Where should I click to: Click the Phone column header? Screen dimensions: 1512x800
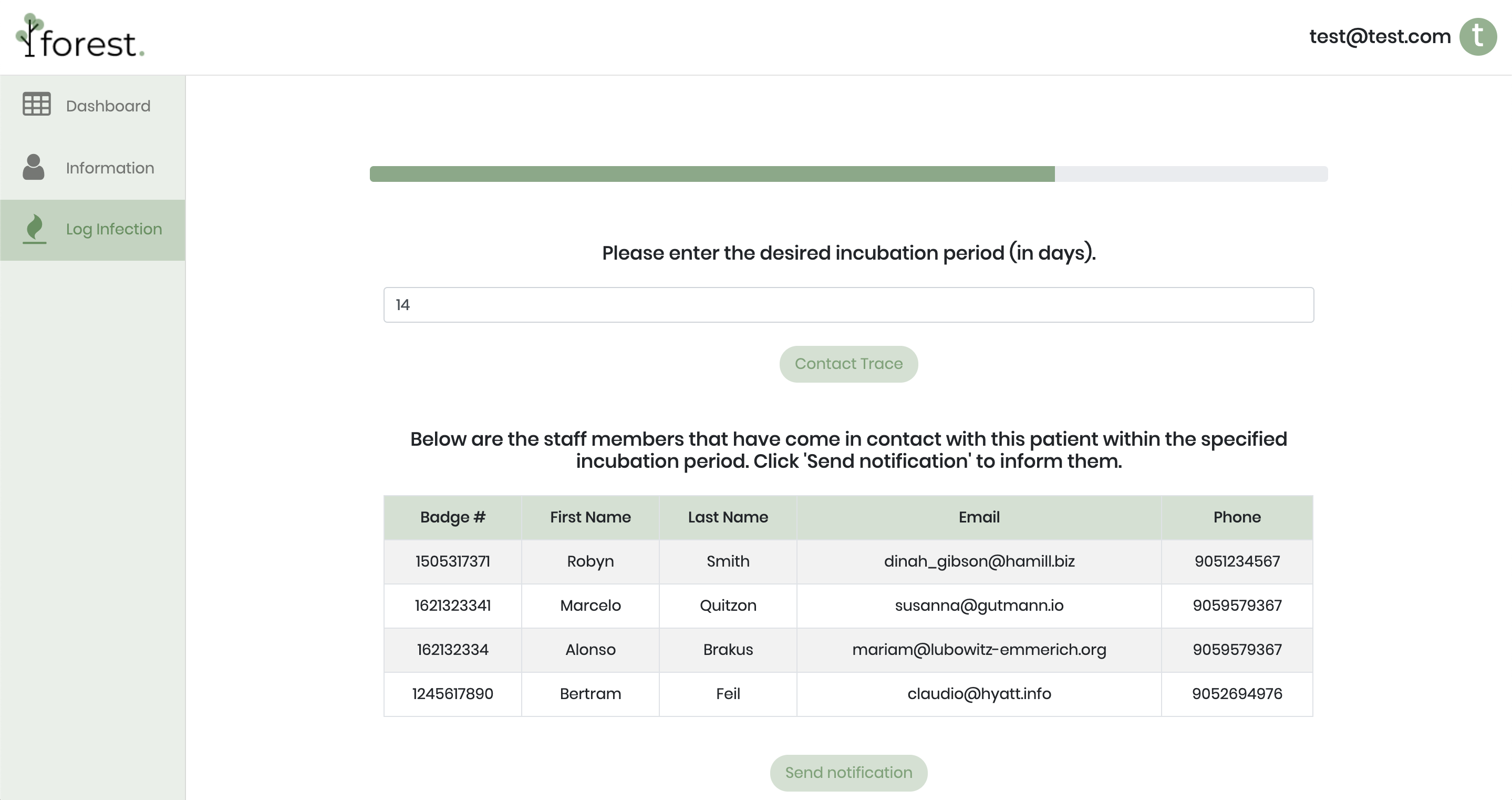[1236, 517]
